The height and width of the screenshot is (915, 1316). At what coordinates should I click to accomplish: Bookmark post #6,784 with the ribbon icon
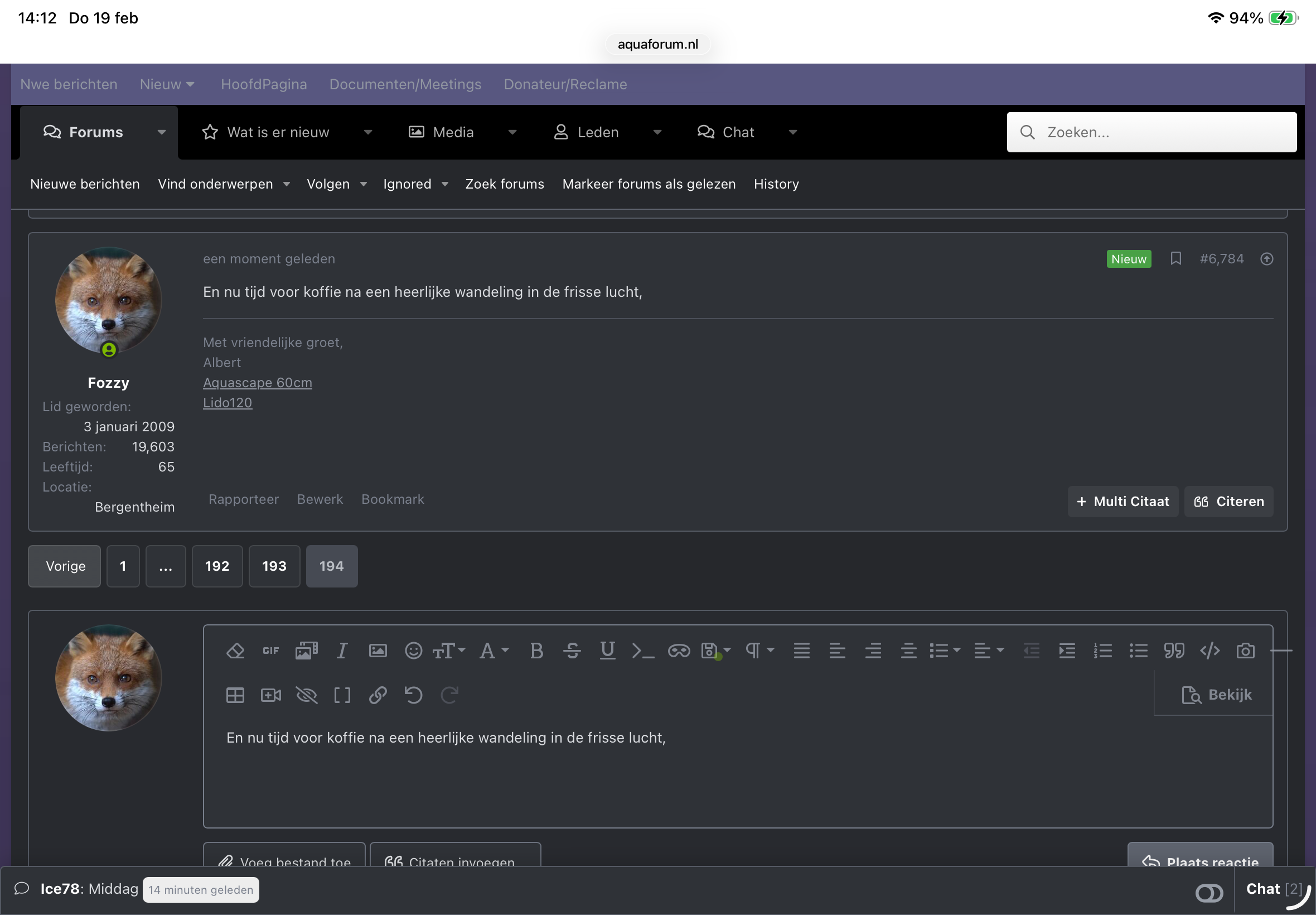coord(1175,258)
